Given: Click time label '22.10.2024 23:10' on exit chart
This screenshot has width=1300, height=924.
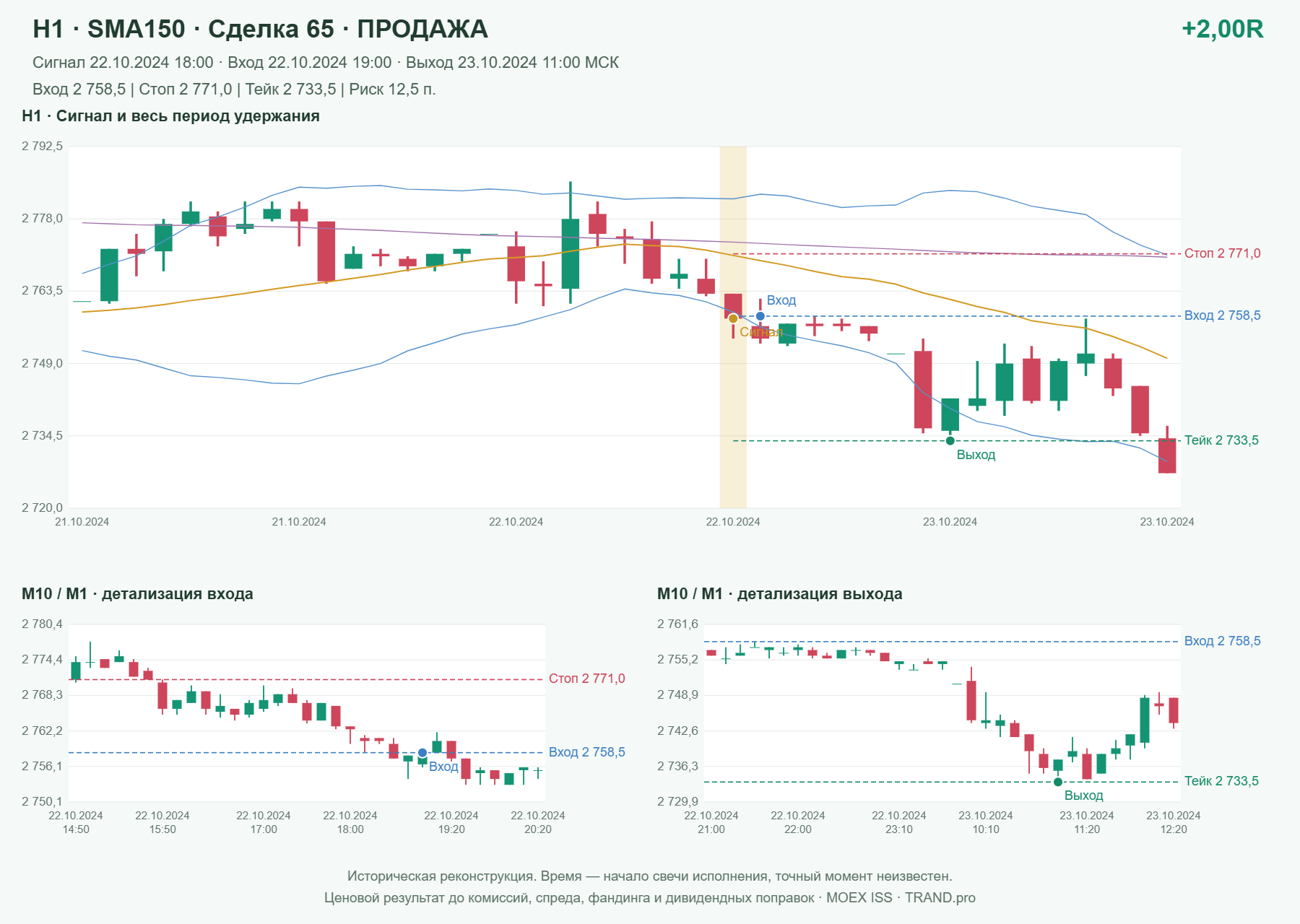Looking at the screenshot, I should coord(899,822).
